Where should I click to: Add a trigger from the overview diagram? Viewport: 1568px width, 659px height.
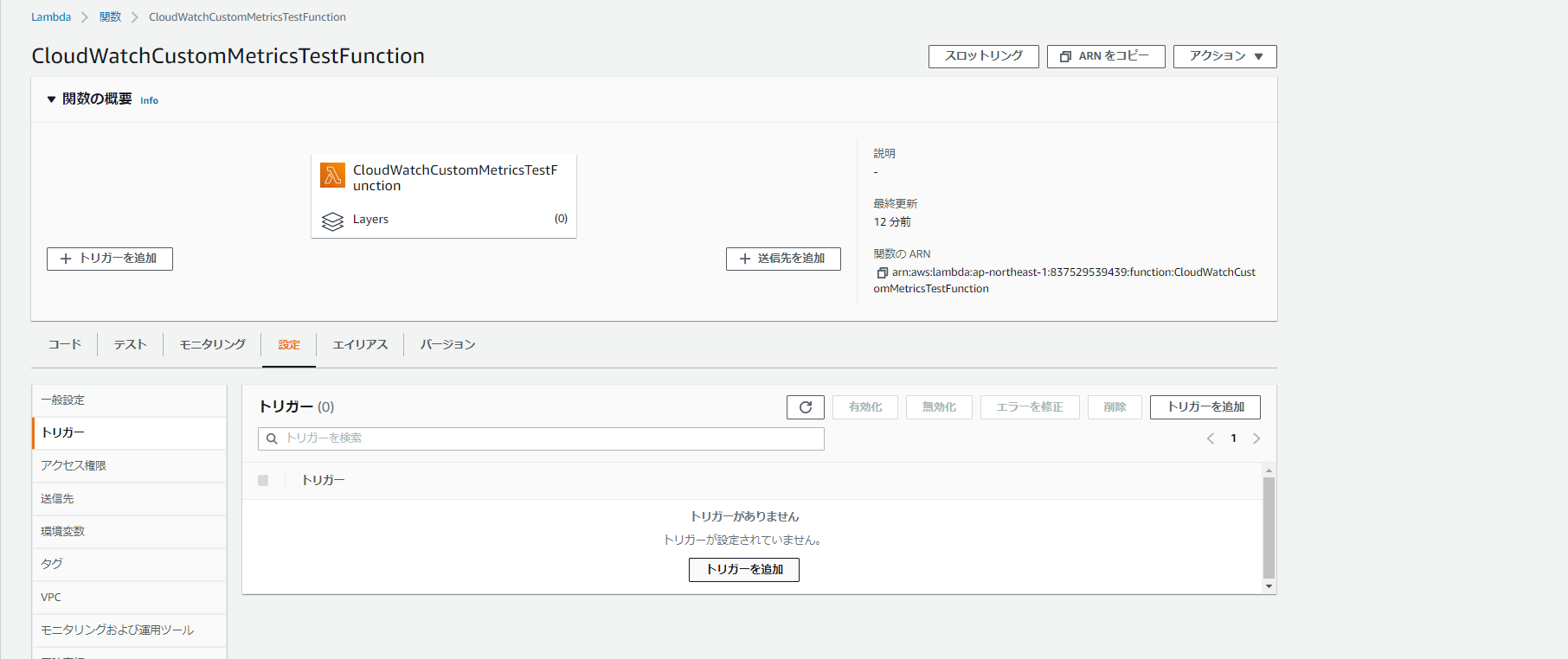point(110,259)
